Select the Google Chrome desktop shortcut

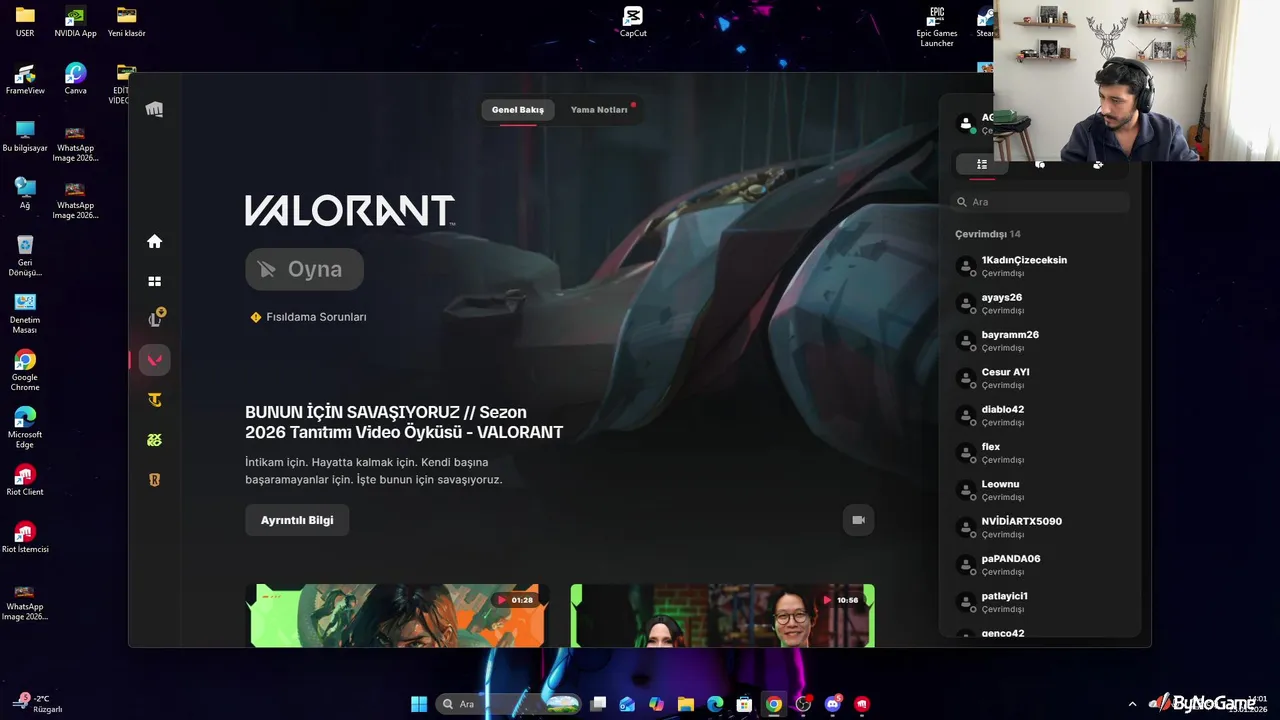[25, 370]
